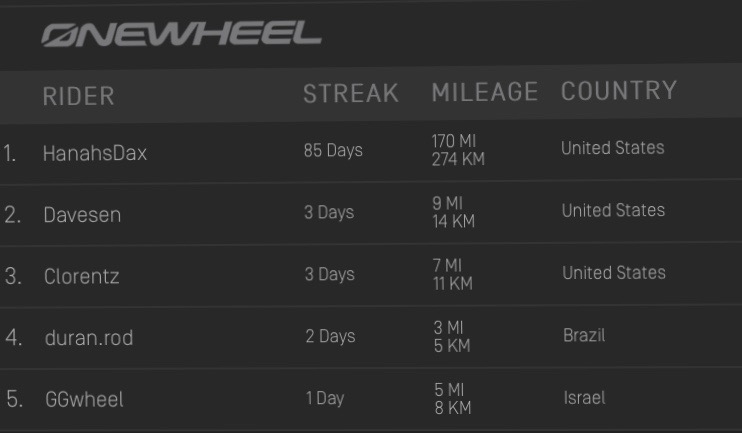
Task: Click the rider name duran.rod
Action: click(89, 338)
